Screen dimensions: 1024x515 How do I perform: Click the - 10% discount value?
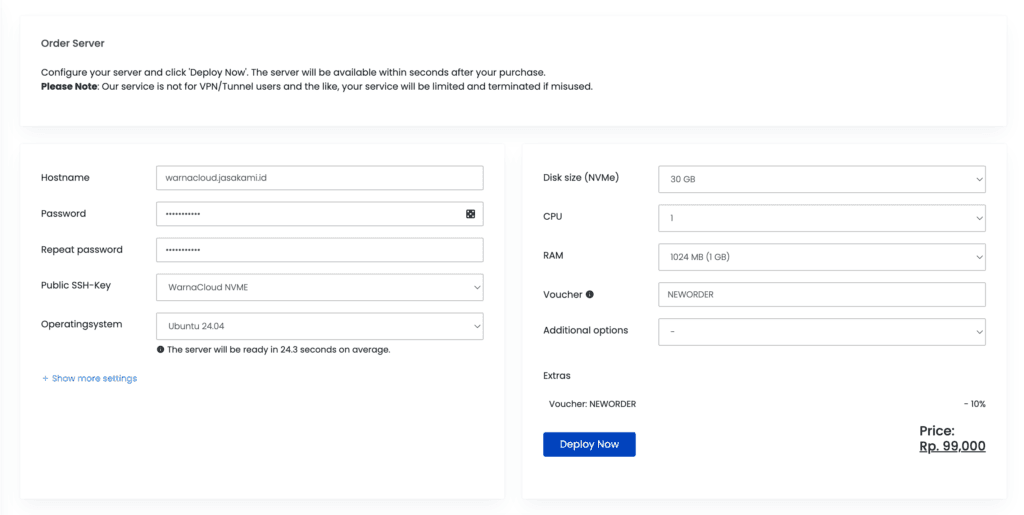974,404
